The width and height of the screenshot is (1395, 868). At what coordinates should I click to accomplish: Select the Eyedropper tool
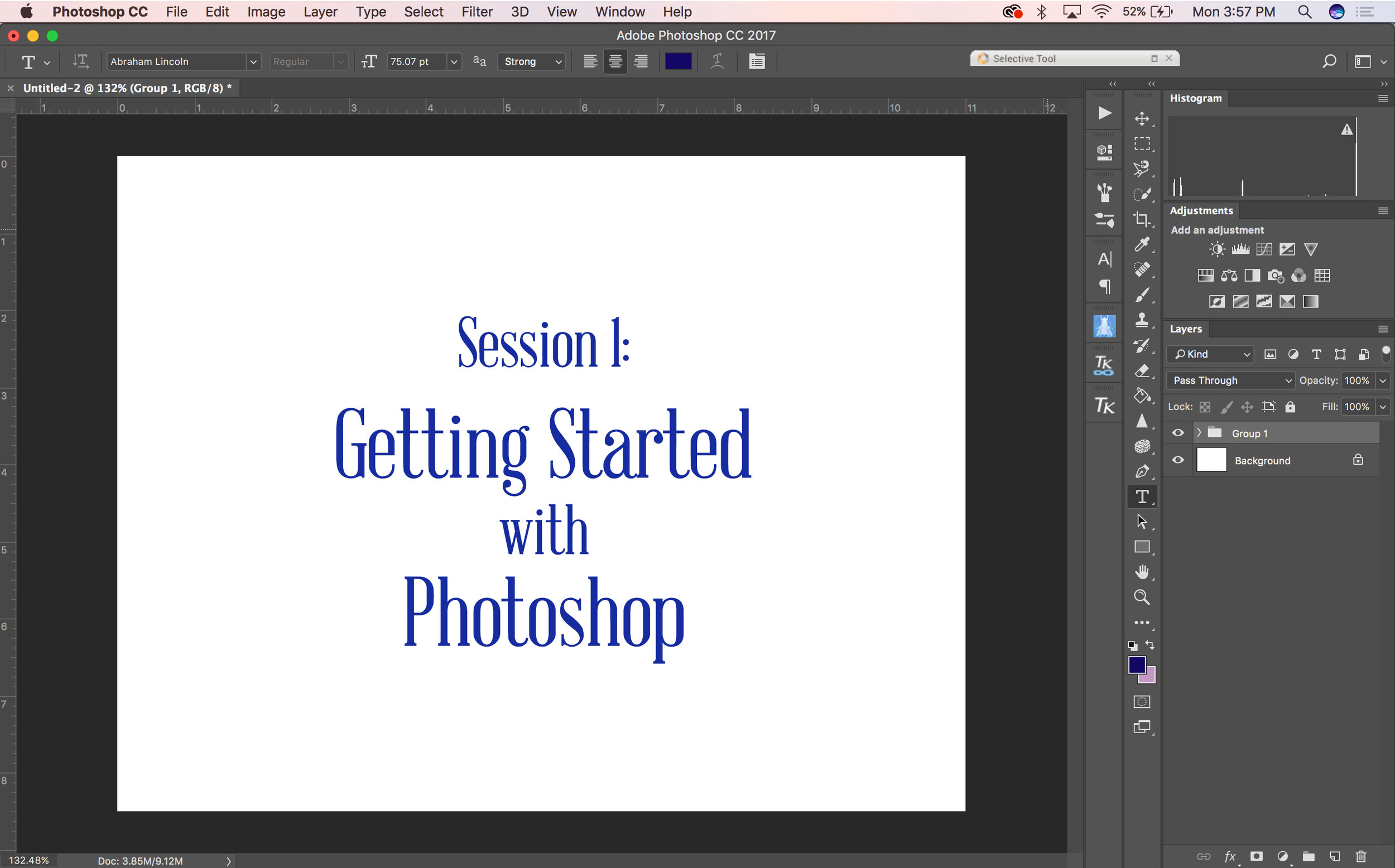(1142, 244)
